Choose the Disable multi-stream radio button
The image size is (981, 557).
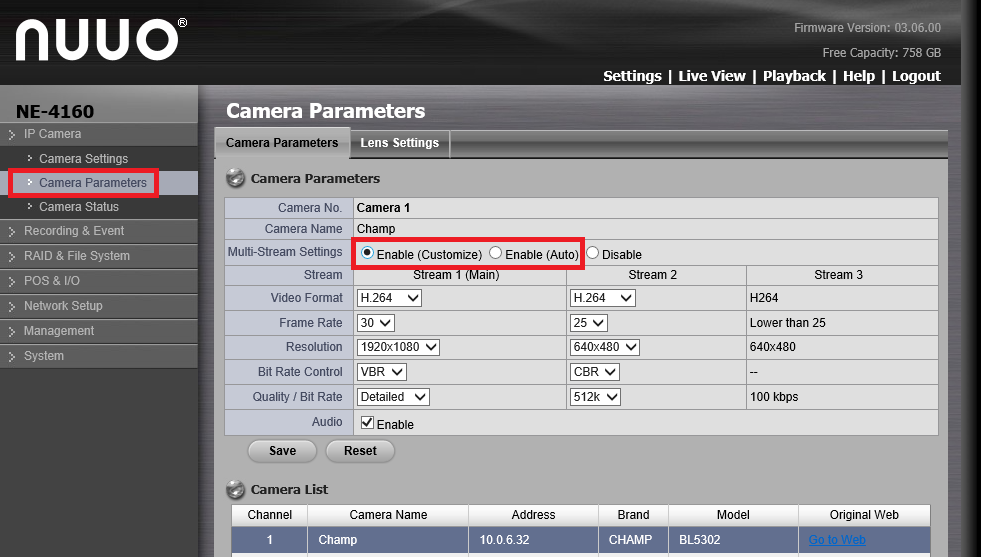pyautogui.click(x=593, y=254)
